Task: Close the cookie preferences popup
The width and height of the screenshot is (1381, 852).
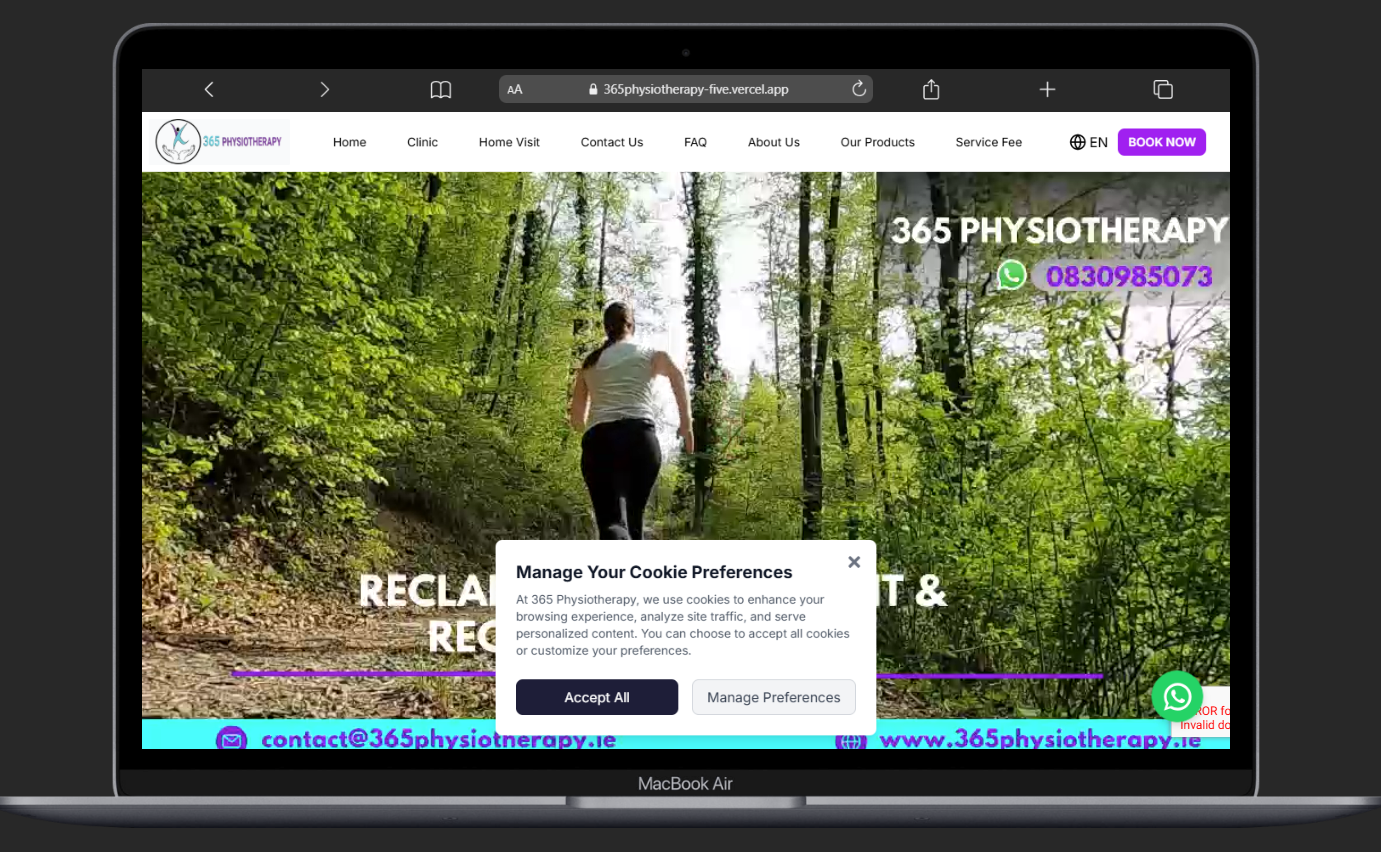Action: pyautogui.click(x=854, y=562)
